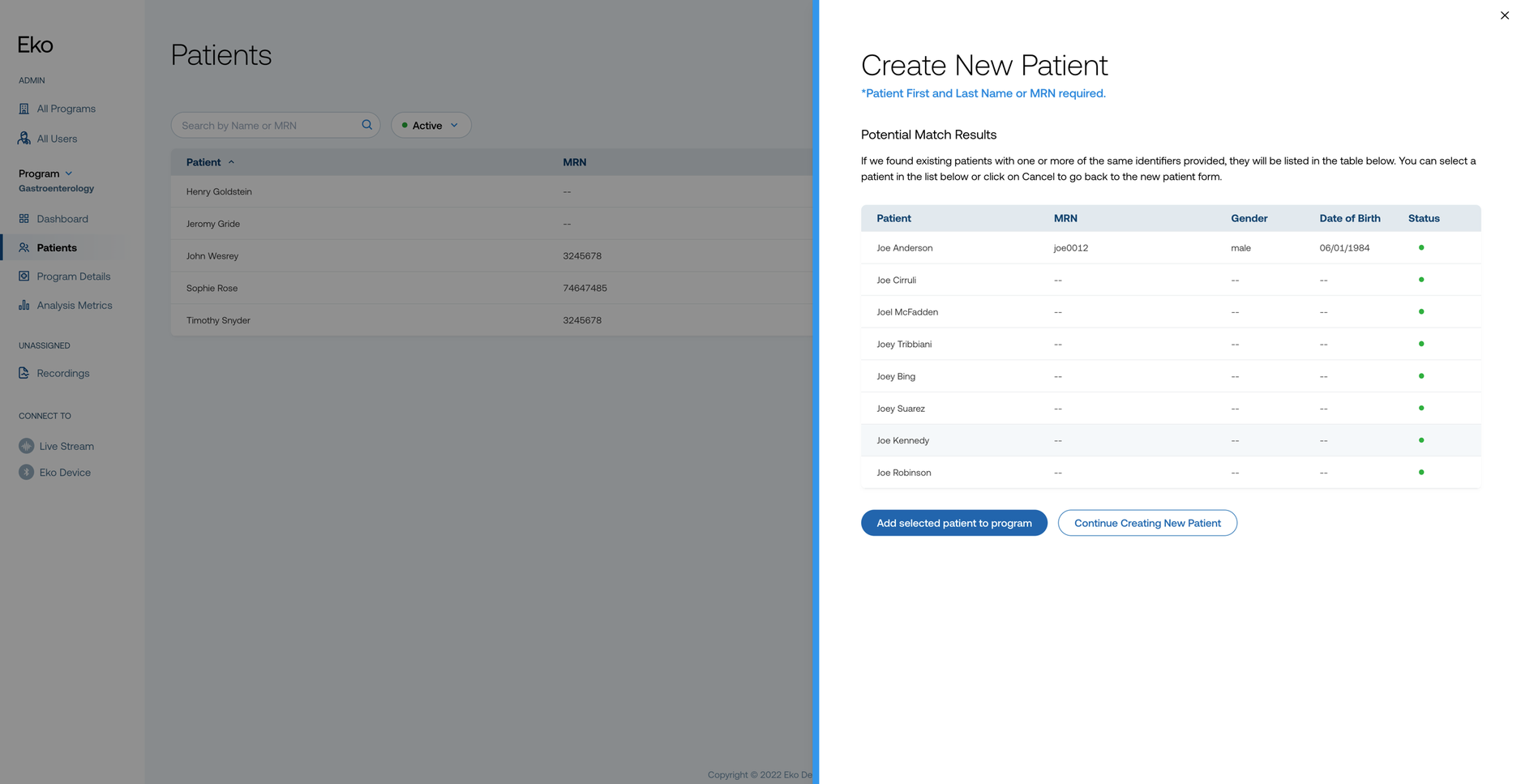
Task: Click the Search by Name or MRN field
Action: [x=268, y=126]
